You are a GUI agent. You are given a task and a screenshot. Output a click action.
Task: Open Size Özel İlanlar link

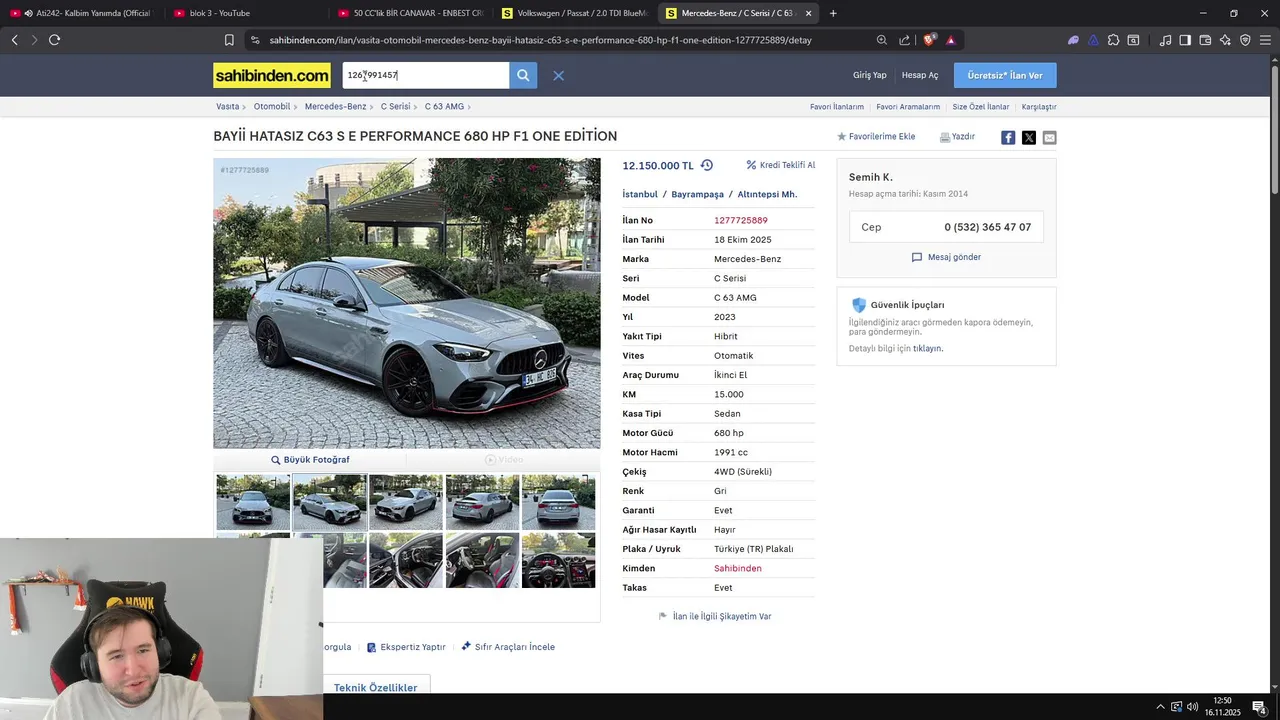[x=981, y=107]
